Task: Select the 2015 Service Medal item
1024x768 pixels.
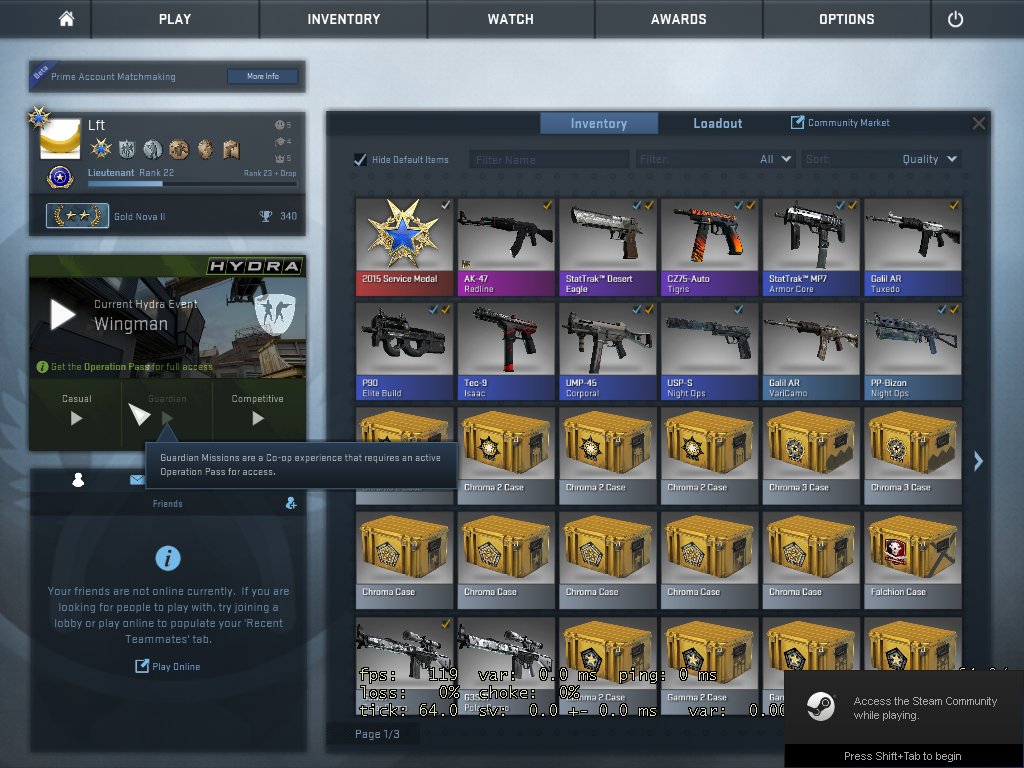Action: point(404,247)
